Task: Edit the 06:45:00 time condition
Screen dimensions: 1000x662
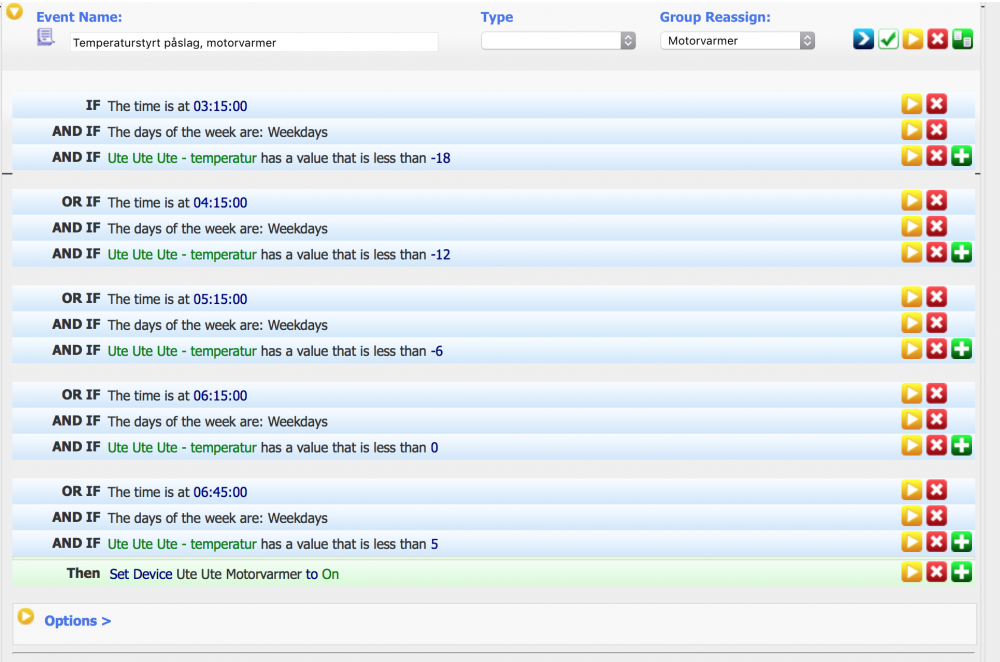Action: (x=223, y=490)
